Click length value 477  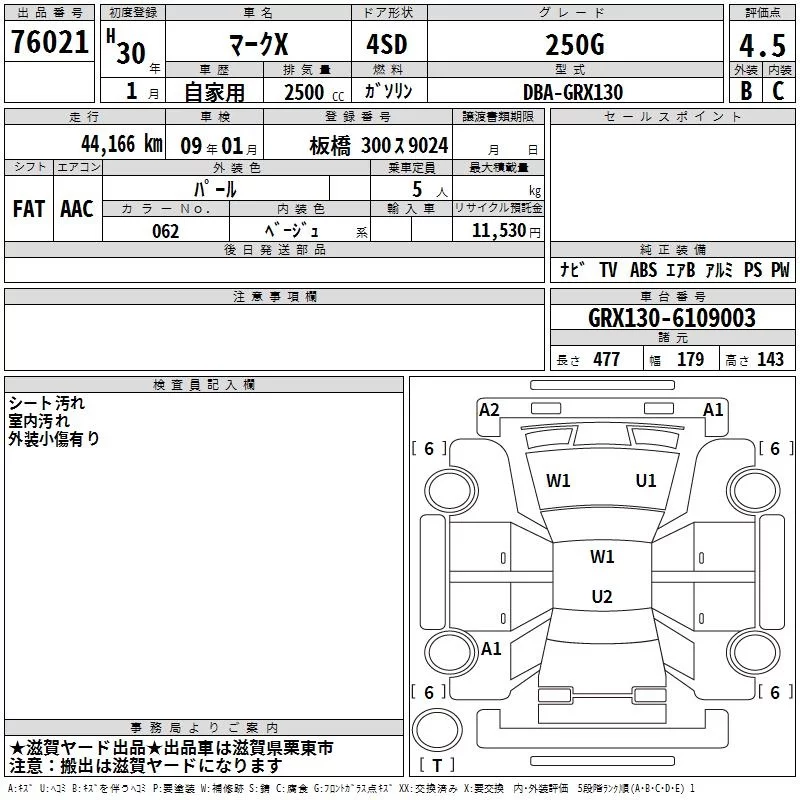[607, 359]
